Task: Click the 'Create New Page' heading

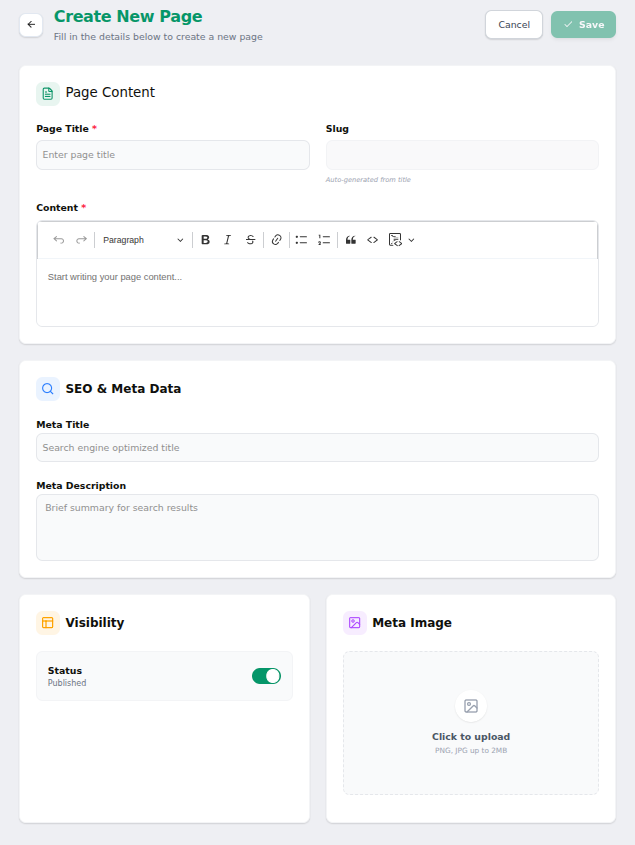Action: (x=128, y=16)
